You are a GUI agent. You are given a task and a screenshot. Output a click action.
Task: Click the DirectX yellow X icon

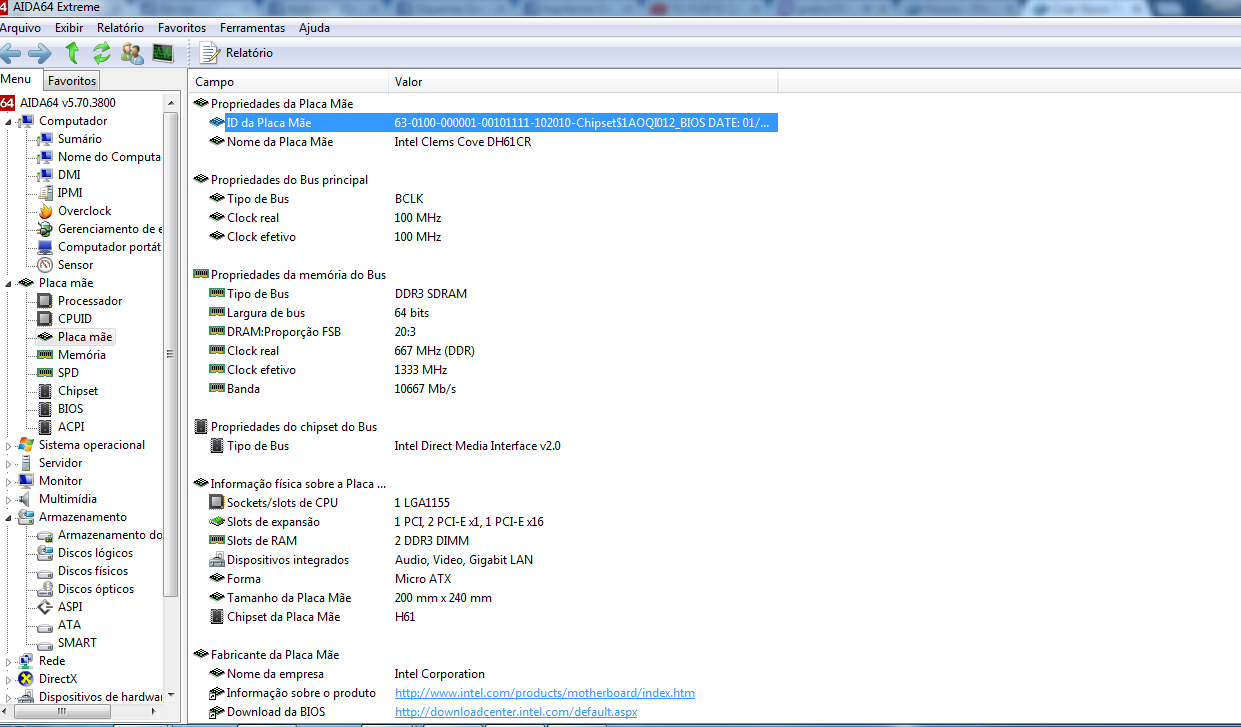pyautogui.click(x=26, y=679)
